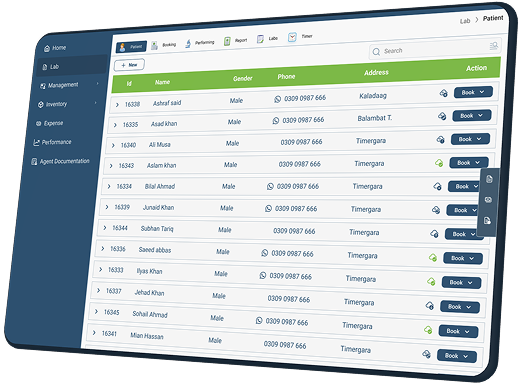The height and width of the screenshot is (384, 520).
Task: Click WhatsApp icon in Ashraf said row
Action: (x=277, y=99)
